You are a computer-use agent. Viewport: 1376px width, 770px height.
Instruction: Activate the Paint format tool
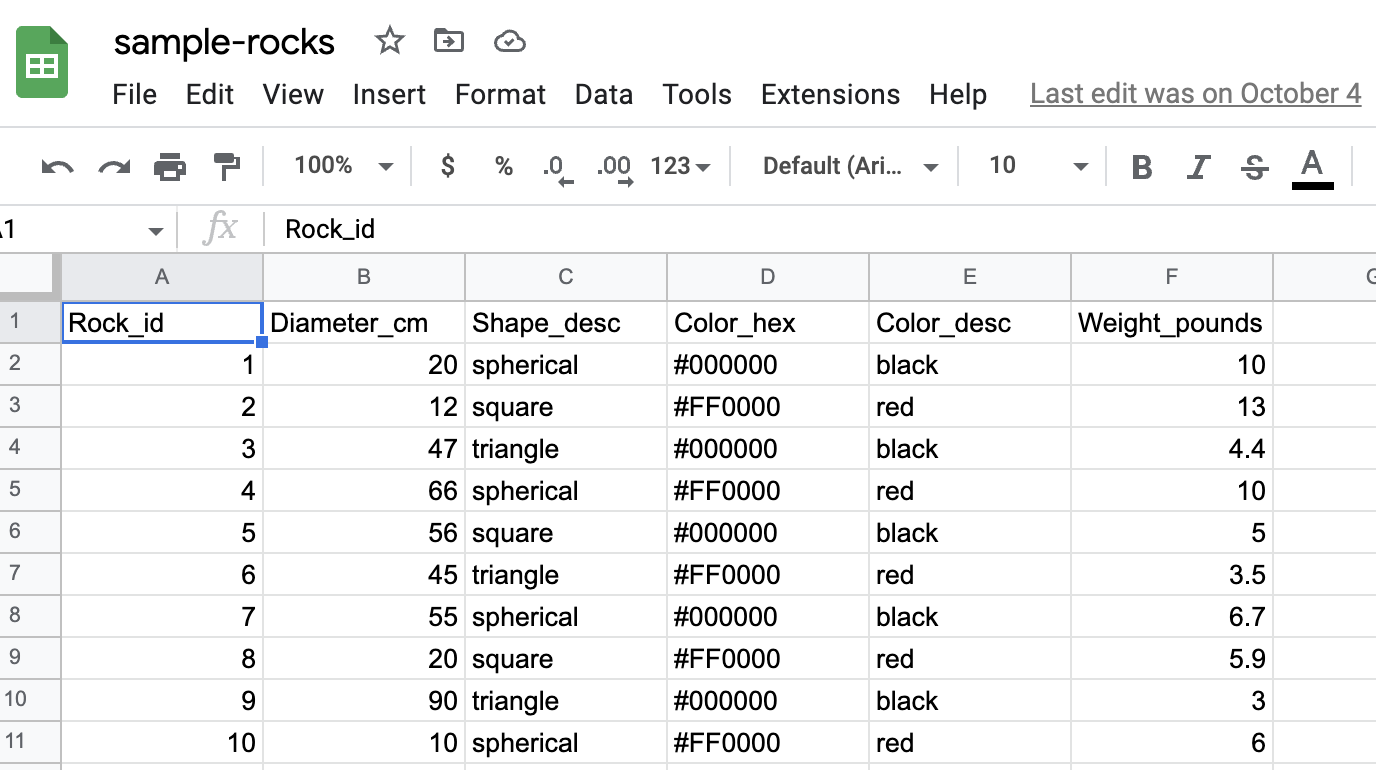pos(228,166)
